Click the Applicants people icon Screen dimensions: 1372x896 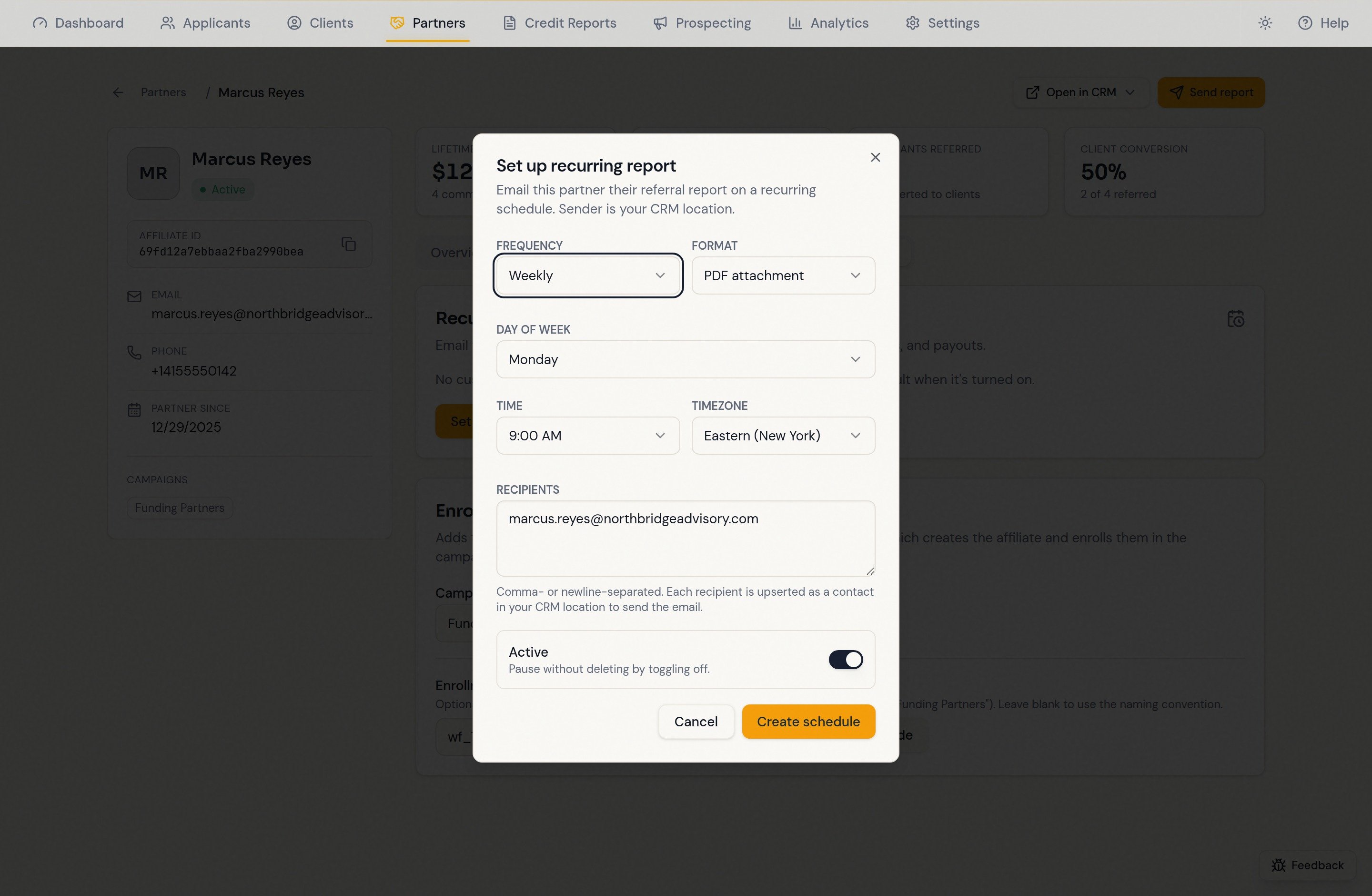point(167,23)
